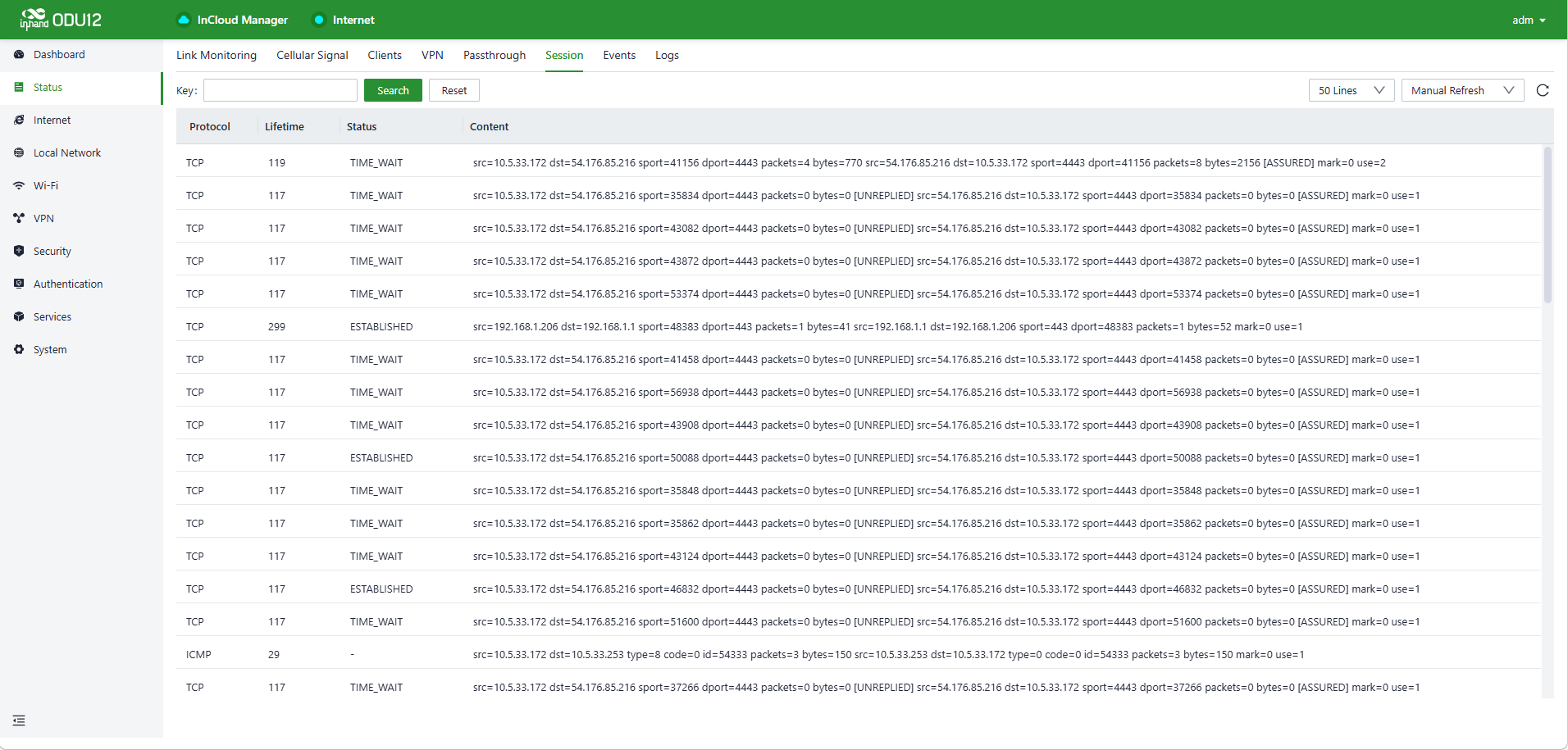1568x750 pixels.
Task: Refresh the session list with the reload icon
Action: pyautogui.click(x=1542, y=91)
